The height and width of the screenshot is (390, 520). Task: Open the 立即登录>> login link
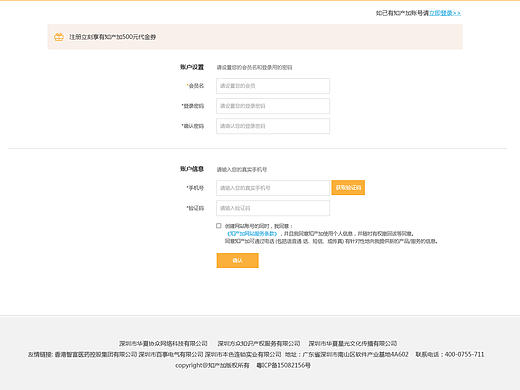pyautogui.click(x=445, y=13)
